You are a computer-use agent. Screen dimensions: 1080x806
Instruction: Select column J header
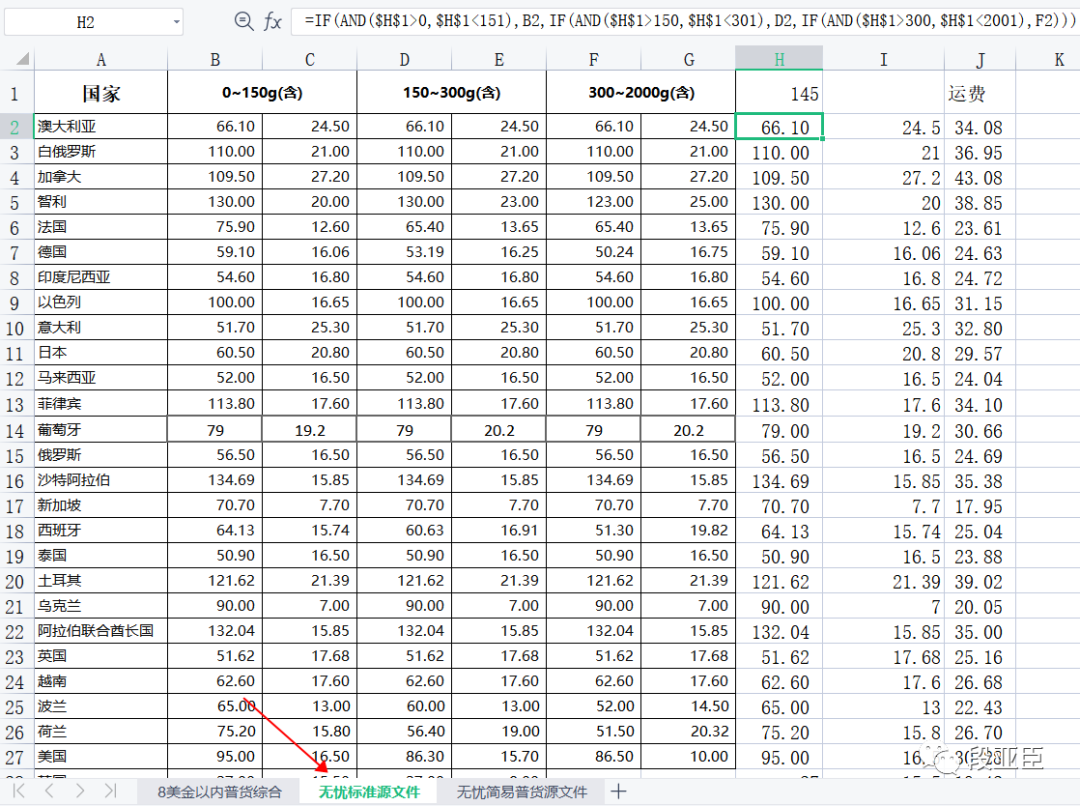979,59
